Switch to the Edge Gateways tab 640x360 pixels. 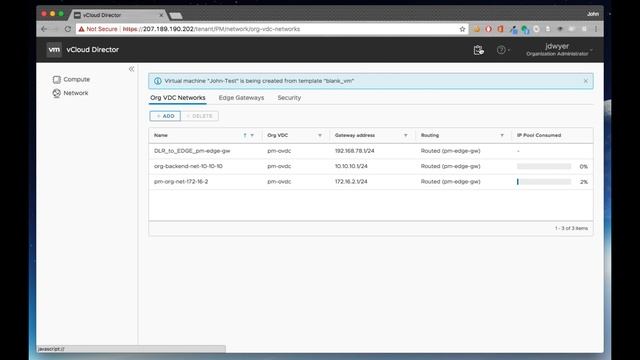coord(241,98)
